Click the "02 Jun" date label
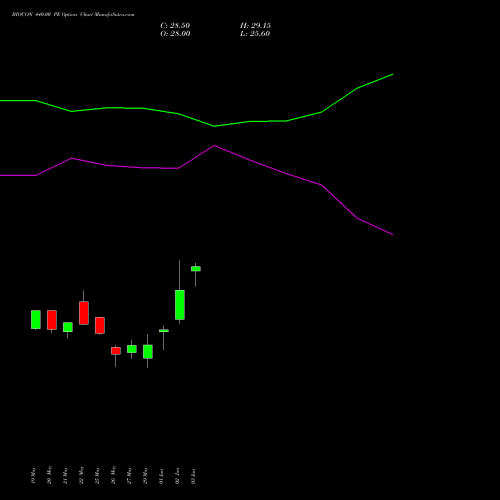 pos(177,476)
